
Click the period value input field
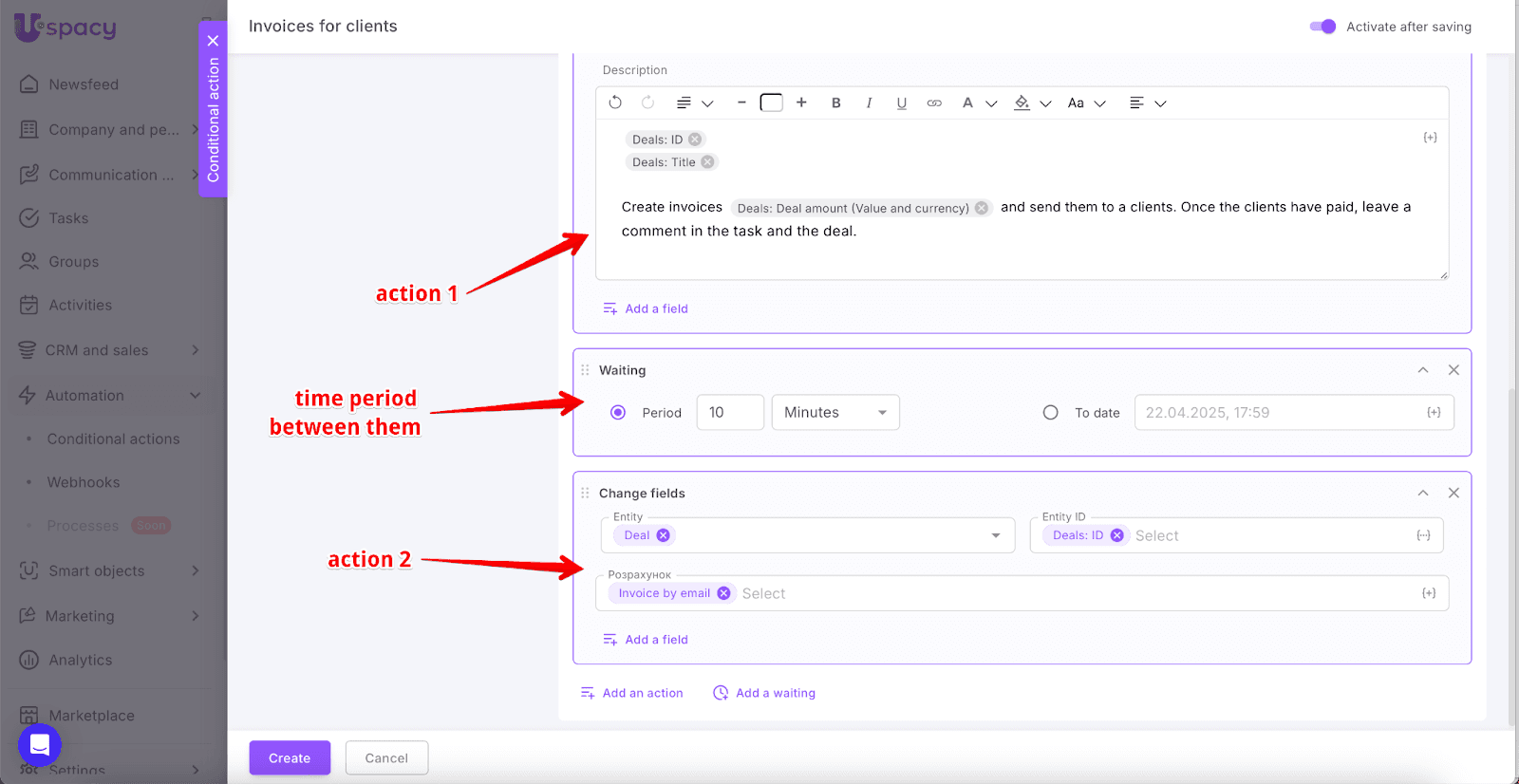tap(729, 413)
